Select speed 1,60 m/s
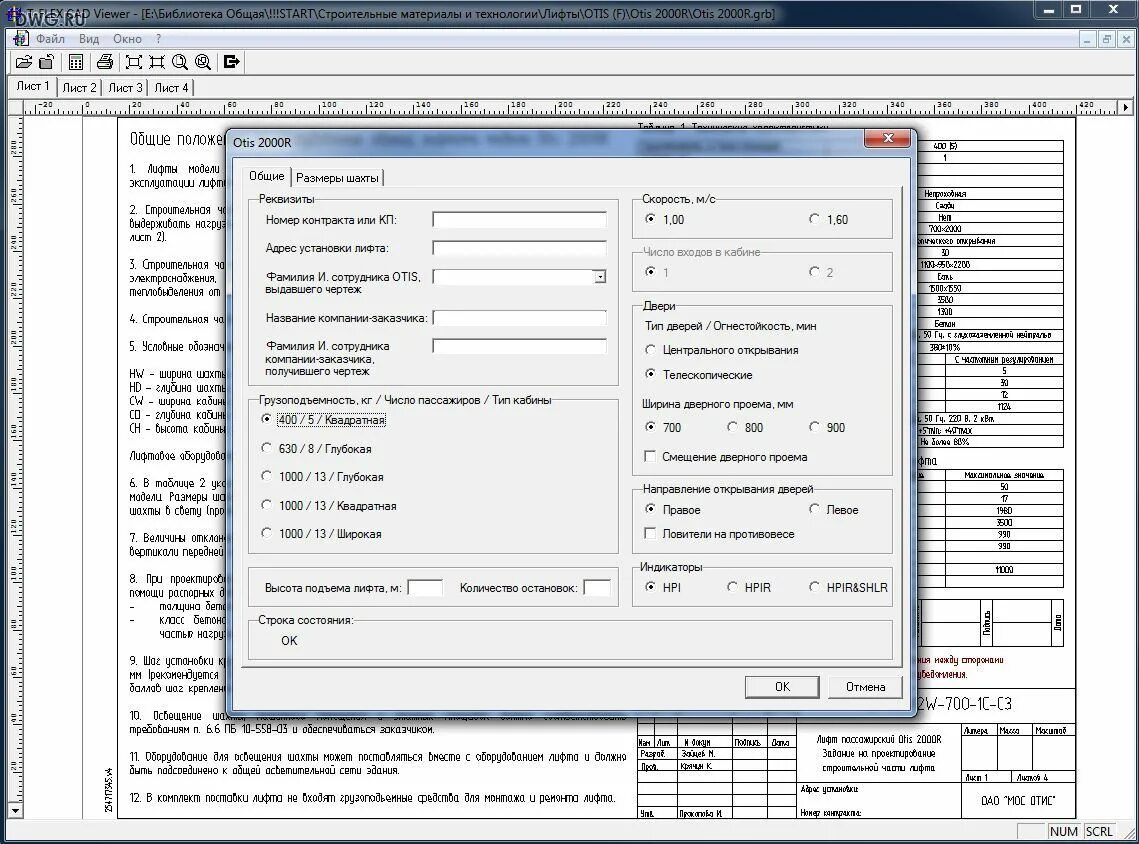Screen dimensions: 1139x844 click(828, 219)
